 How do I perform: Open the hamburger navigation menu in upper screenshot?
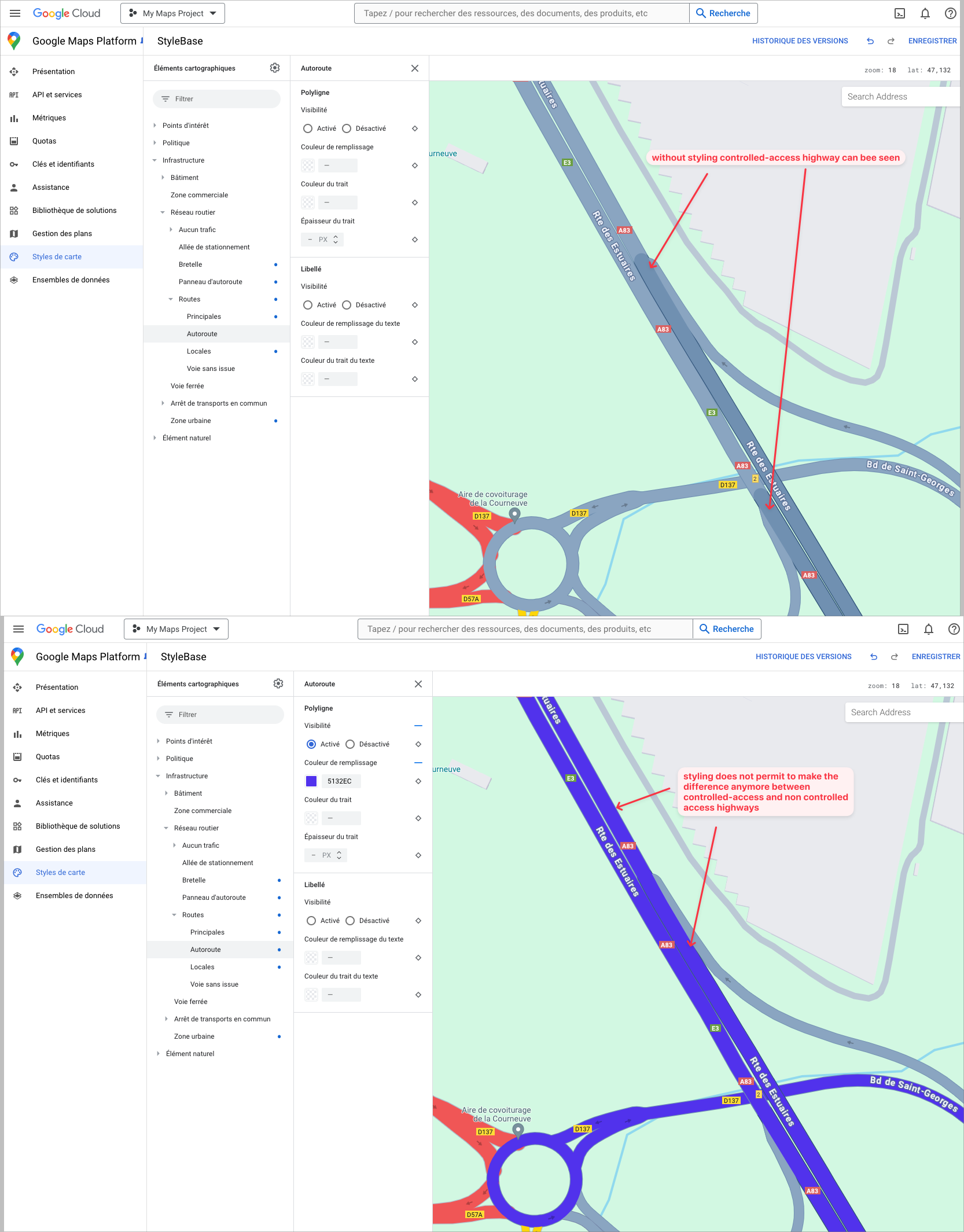point(15,13)
